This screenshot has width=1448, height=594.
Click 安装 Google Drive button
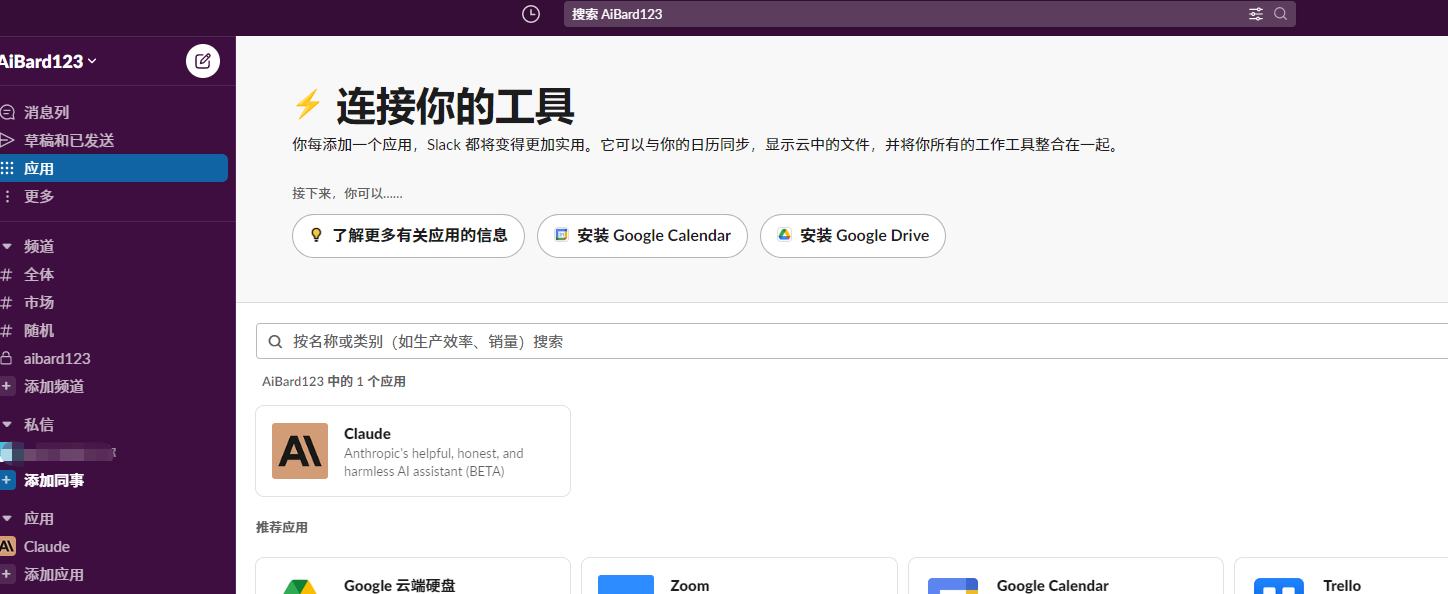[853, 236]
